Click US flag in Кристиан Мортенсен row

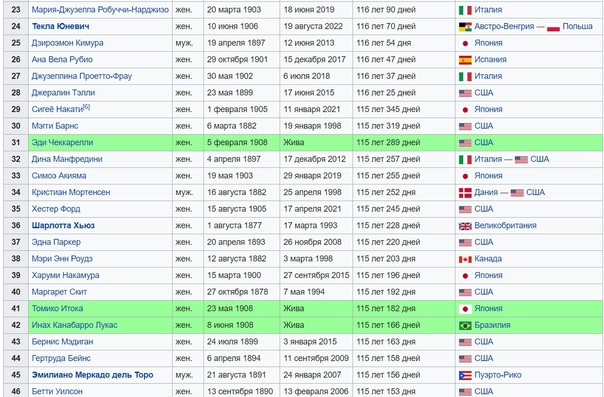[517, 193]
